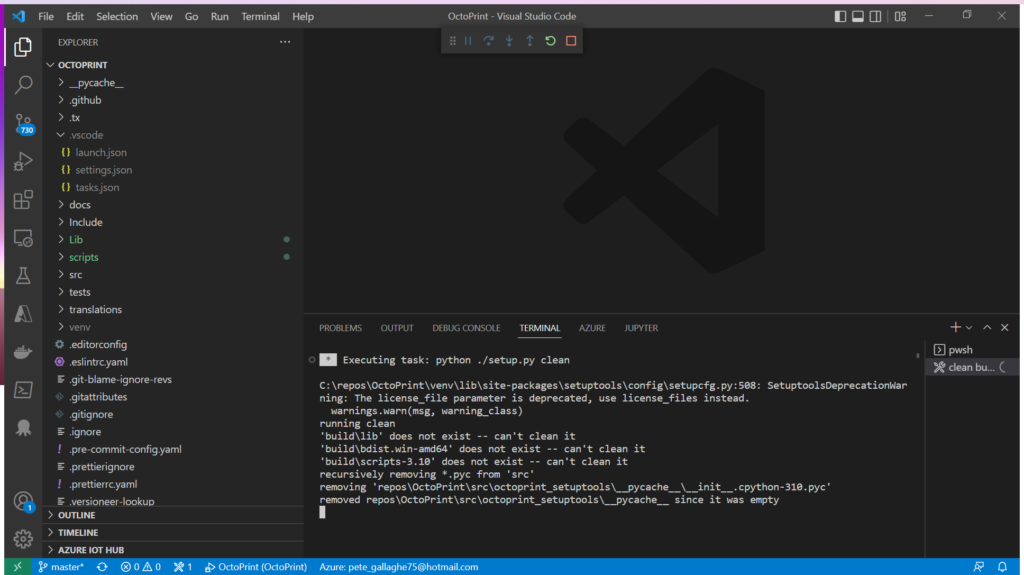
Task: Expand the TIMELINE section
Action: pyautogui.click(x=173, y=533)
